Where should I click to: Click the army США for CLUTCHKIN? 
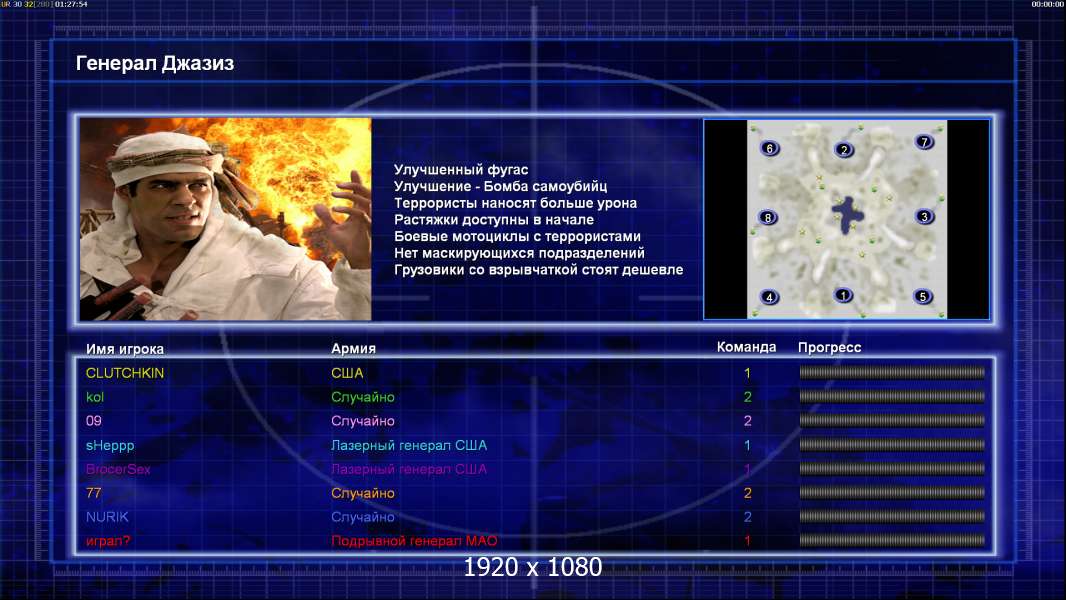(347, 373)
